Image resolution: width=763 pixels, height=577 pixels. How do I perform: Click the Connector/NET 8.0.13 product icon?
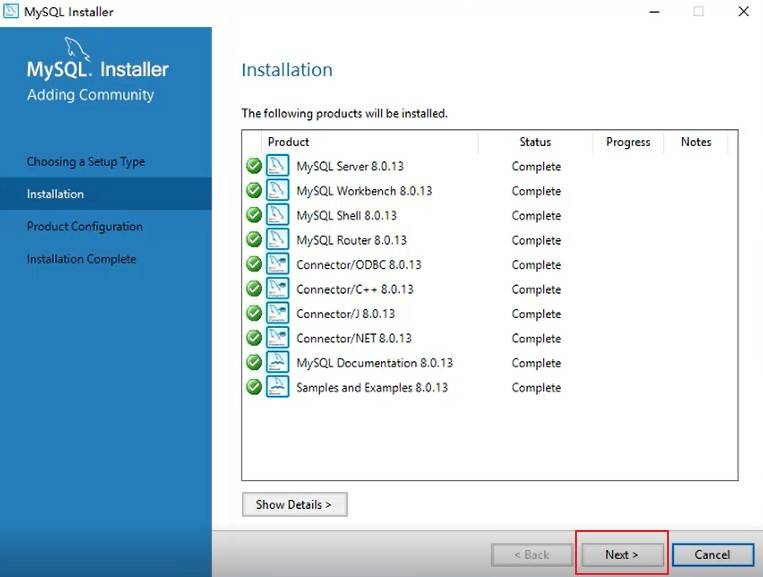tap(277, 338)
